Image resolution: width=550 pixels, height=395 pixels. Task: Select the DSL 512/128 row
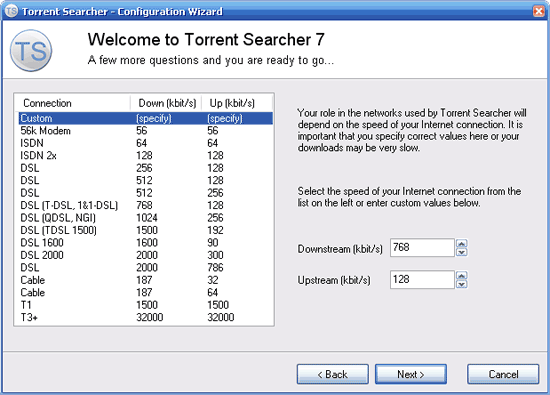tap(146, 180)
